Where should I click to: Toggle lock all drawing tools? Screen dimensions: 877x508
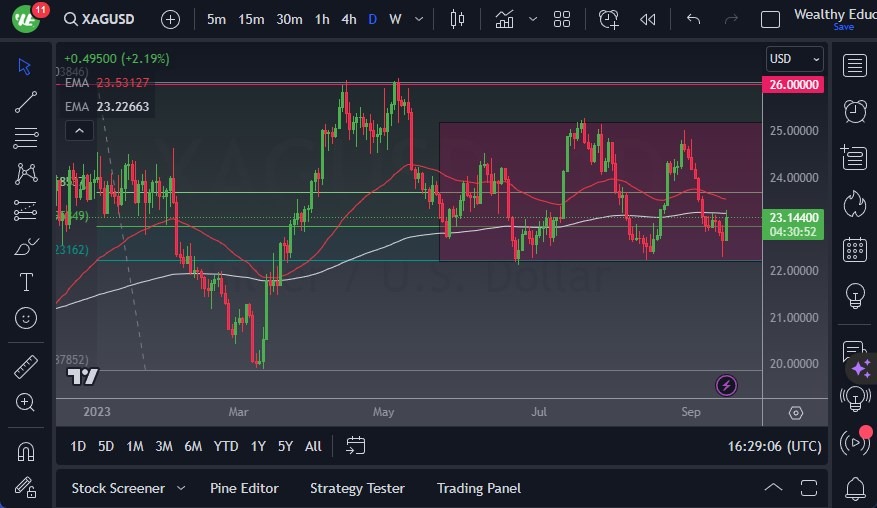pyautogui.click(x=26, y=487)
